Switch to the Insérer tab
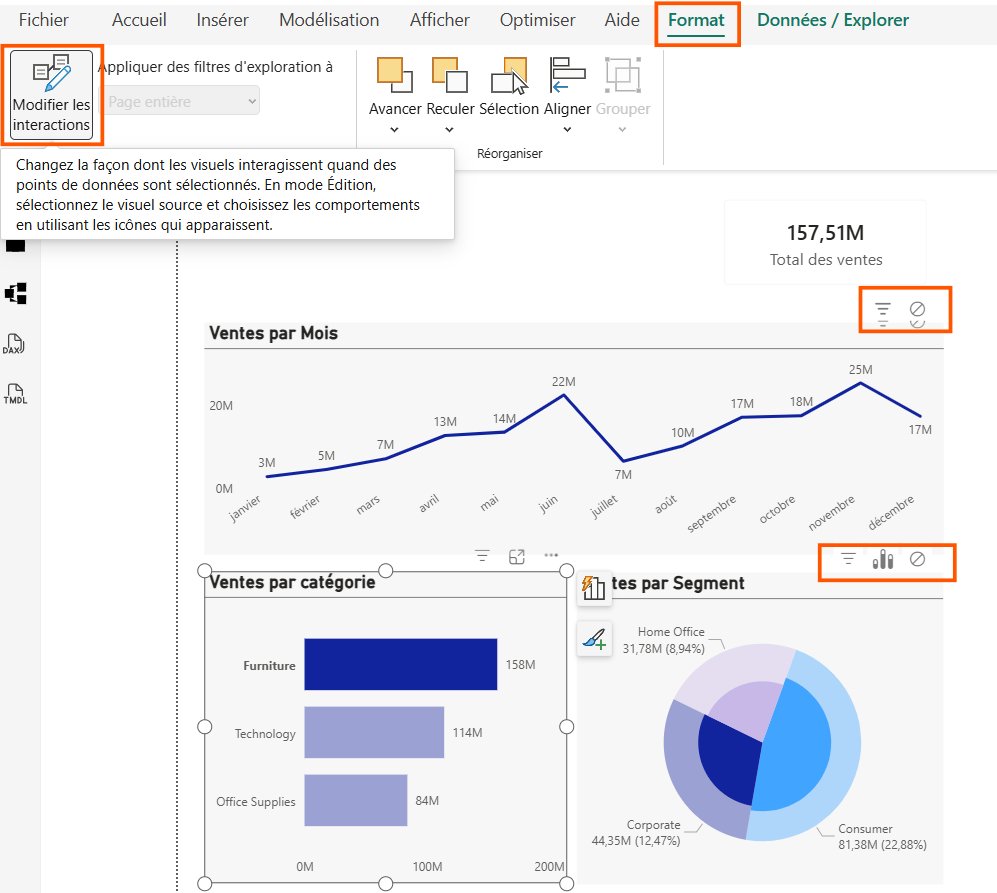Viewport: 997px width, 893px height. 223,20
